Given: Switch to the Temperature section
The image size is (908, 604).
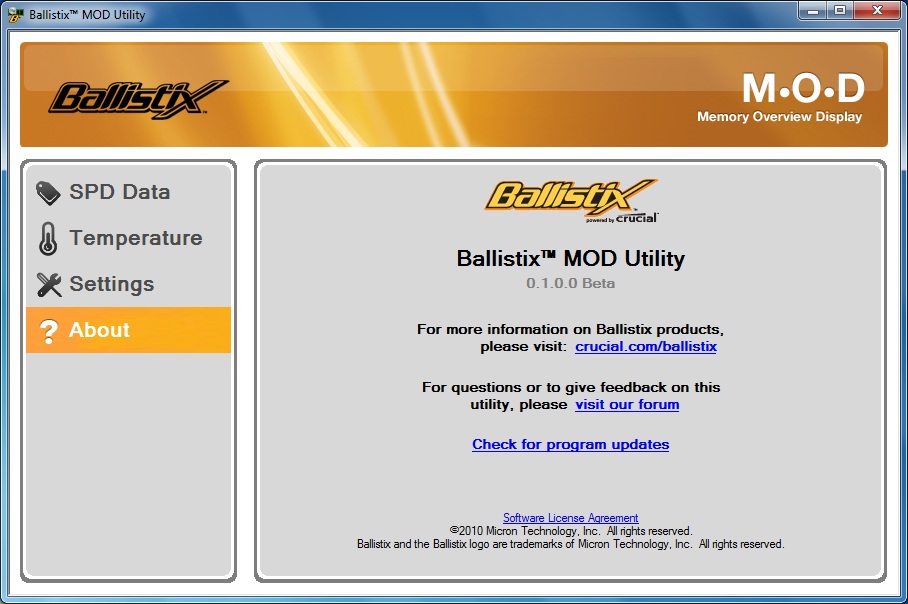Looking at the screenshot, I should [x=129, y=238].
